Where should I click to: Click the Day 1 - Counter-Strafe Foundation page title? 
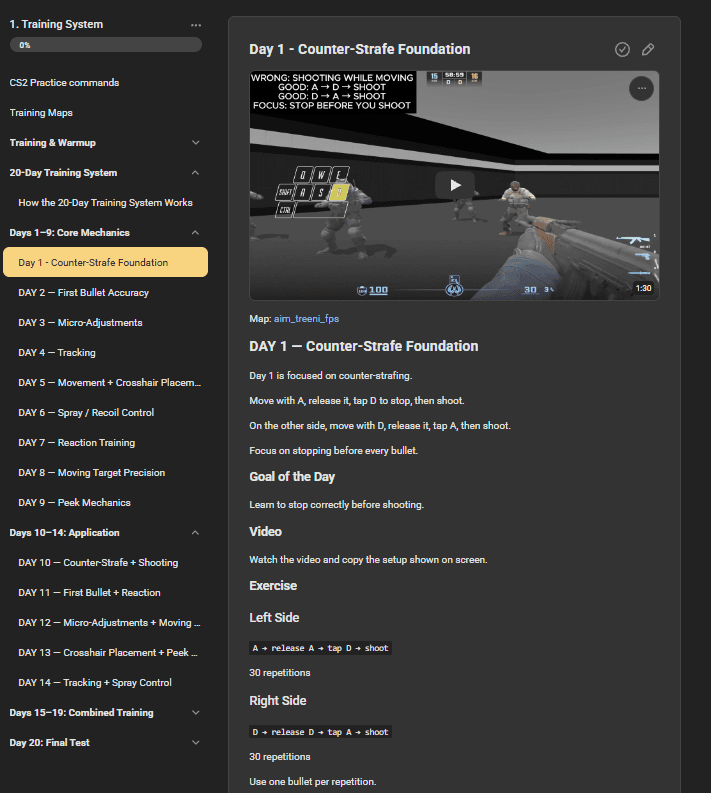pyautogui.click(x=360, y=49)
